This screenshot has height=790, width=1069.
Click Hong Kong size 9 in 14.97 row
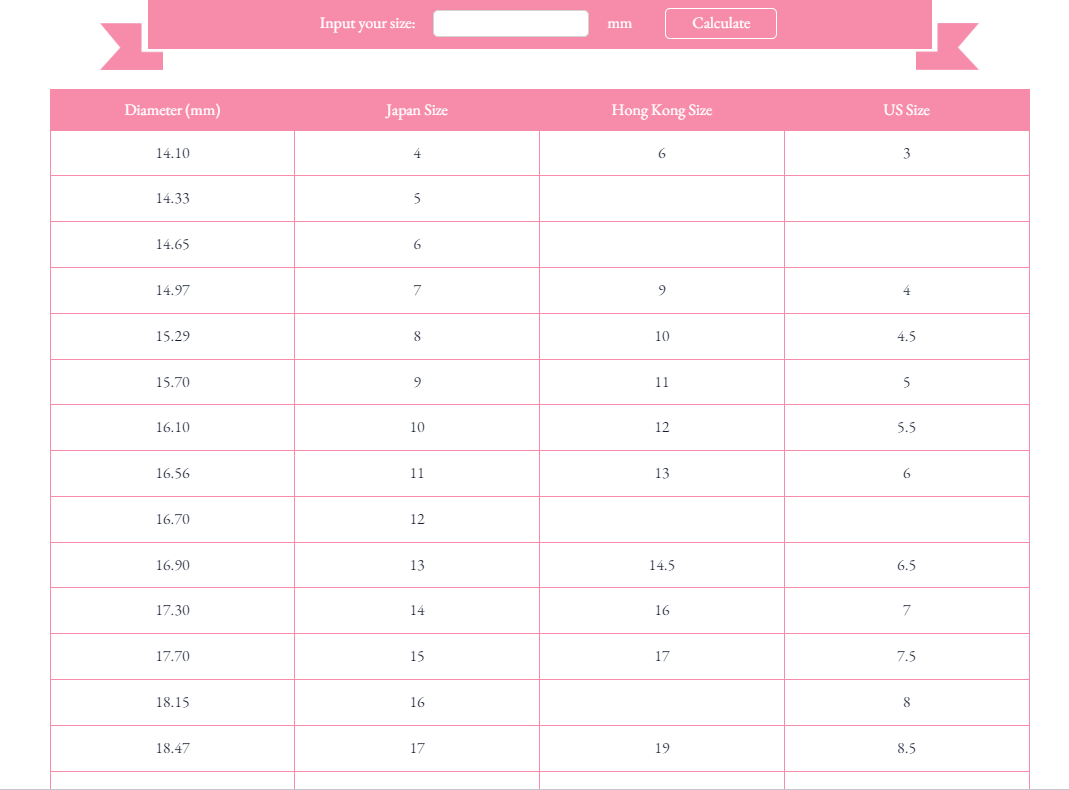662,290
